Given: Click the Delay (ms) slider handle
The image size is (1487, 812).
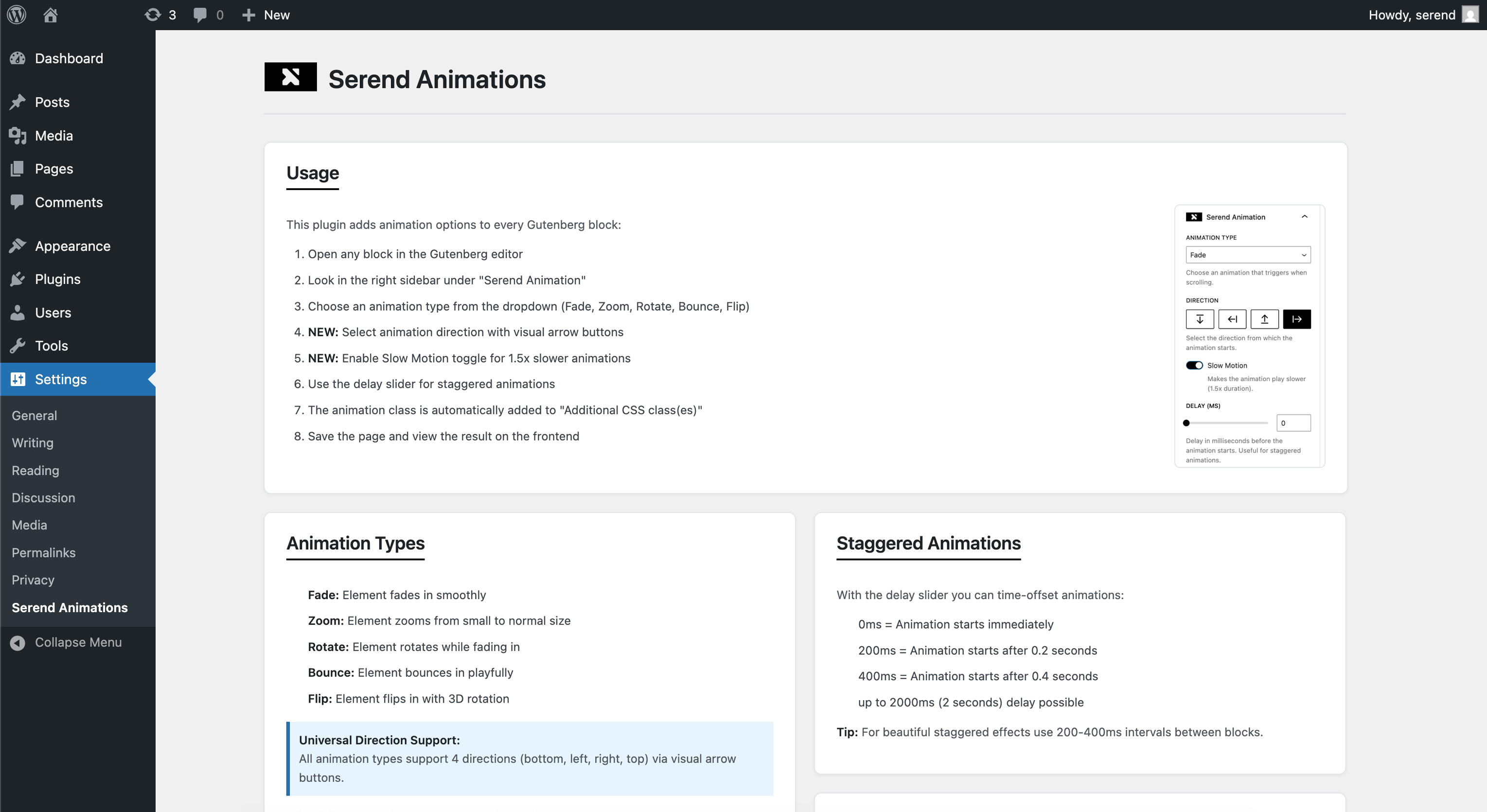Looking at the screenshot, I should 1186,423.
